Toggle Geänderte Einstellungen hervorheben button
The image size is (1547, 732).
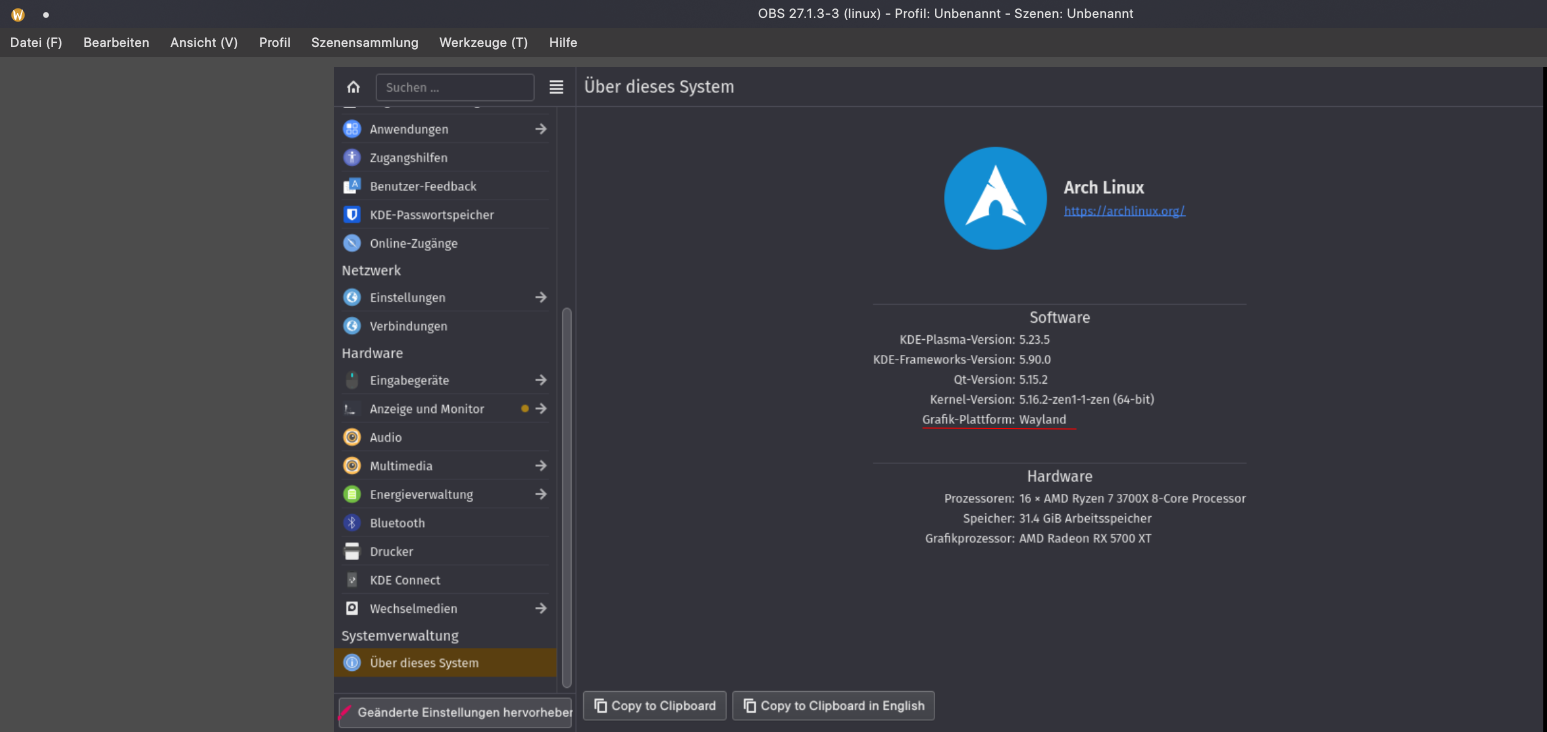[x=455, y=712]
